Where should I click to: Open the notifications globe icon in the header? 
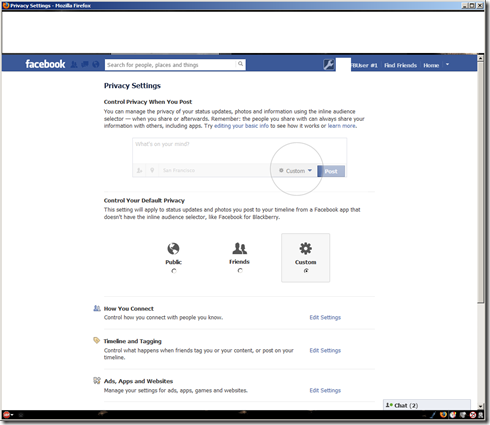(x=96, y=64)
